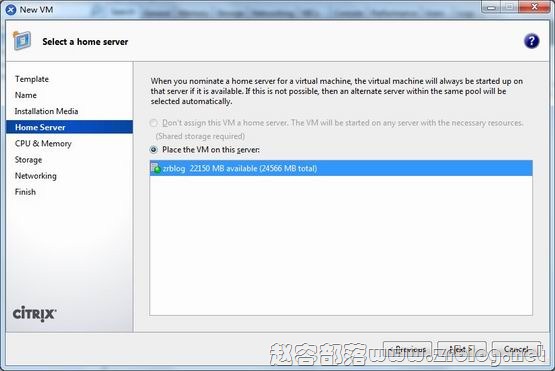Open the CPU & Memory step
Image resolution: width=555 pixels, height=371 pixels.
pyautogui.click(x=43, y=143)
